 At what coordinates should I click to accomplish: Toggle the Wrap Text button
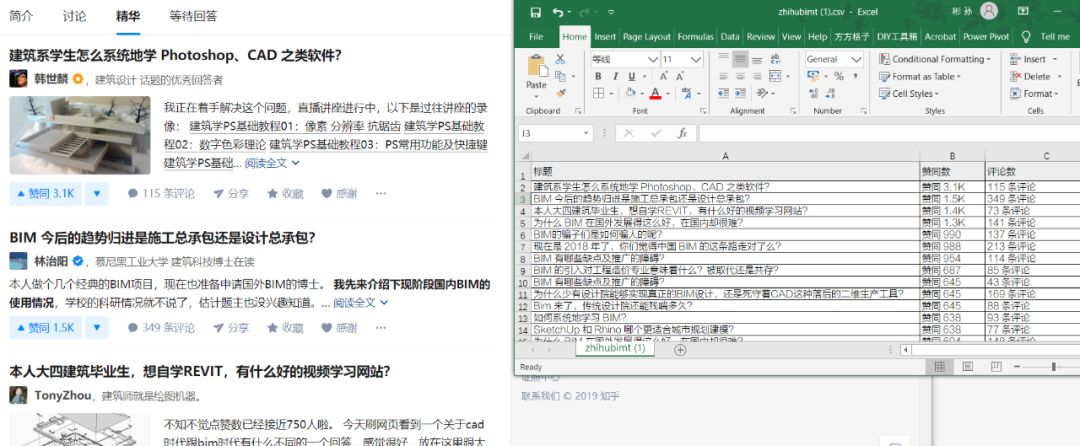[776, 59]
